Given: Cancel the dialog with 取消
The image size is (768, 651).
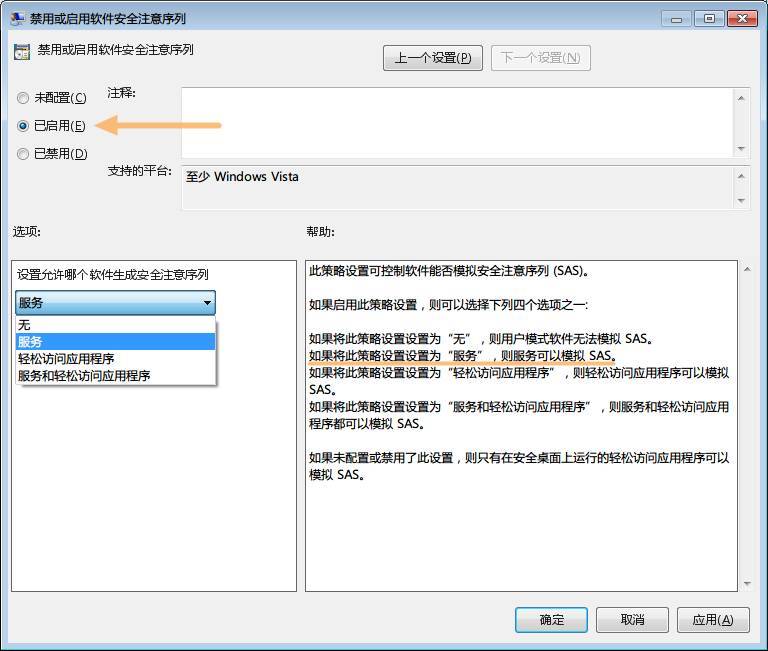Looking at the screenshot, I should click(x=632, y=620).
